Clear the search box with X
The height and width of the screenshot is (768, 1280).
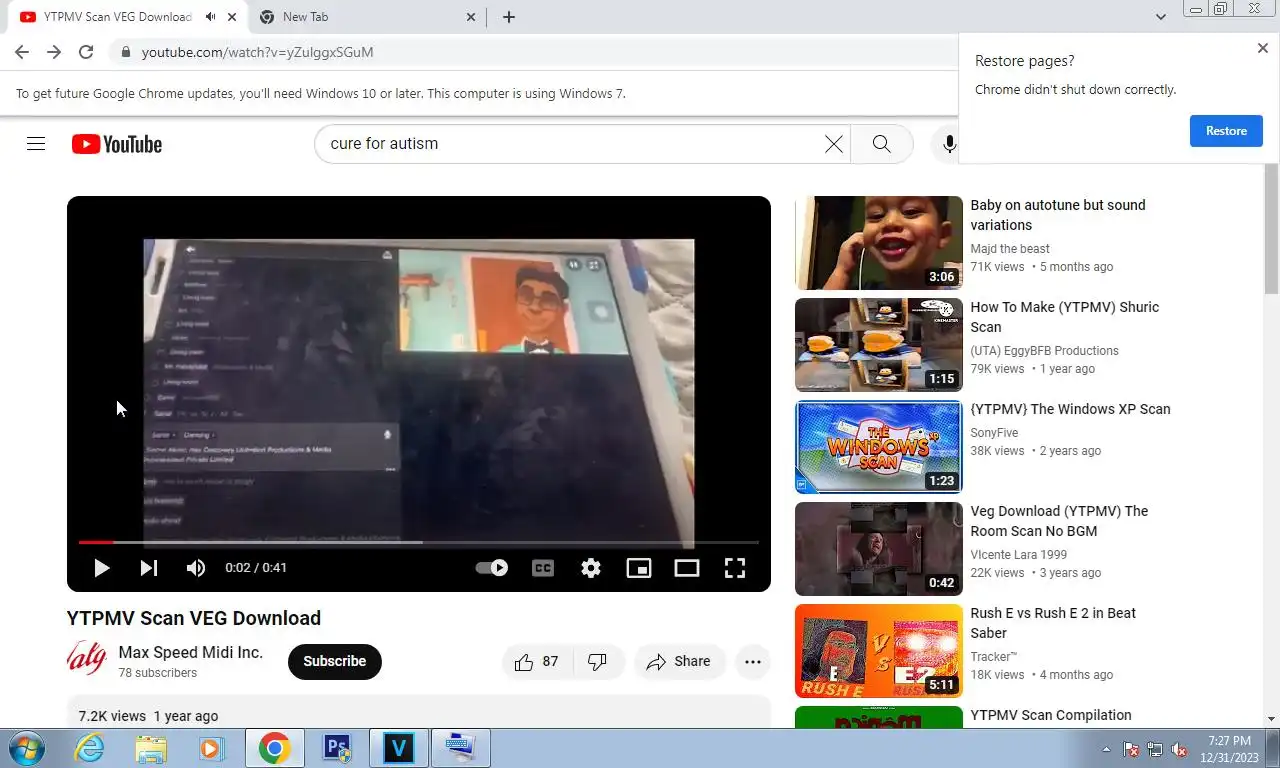tap(833, 144)
